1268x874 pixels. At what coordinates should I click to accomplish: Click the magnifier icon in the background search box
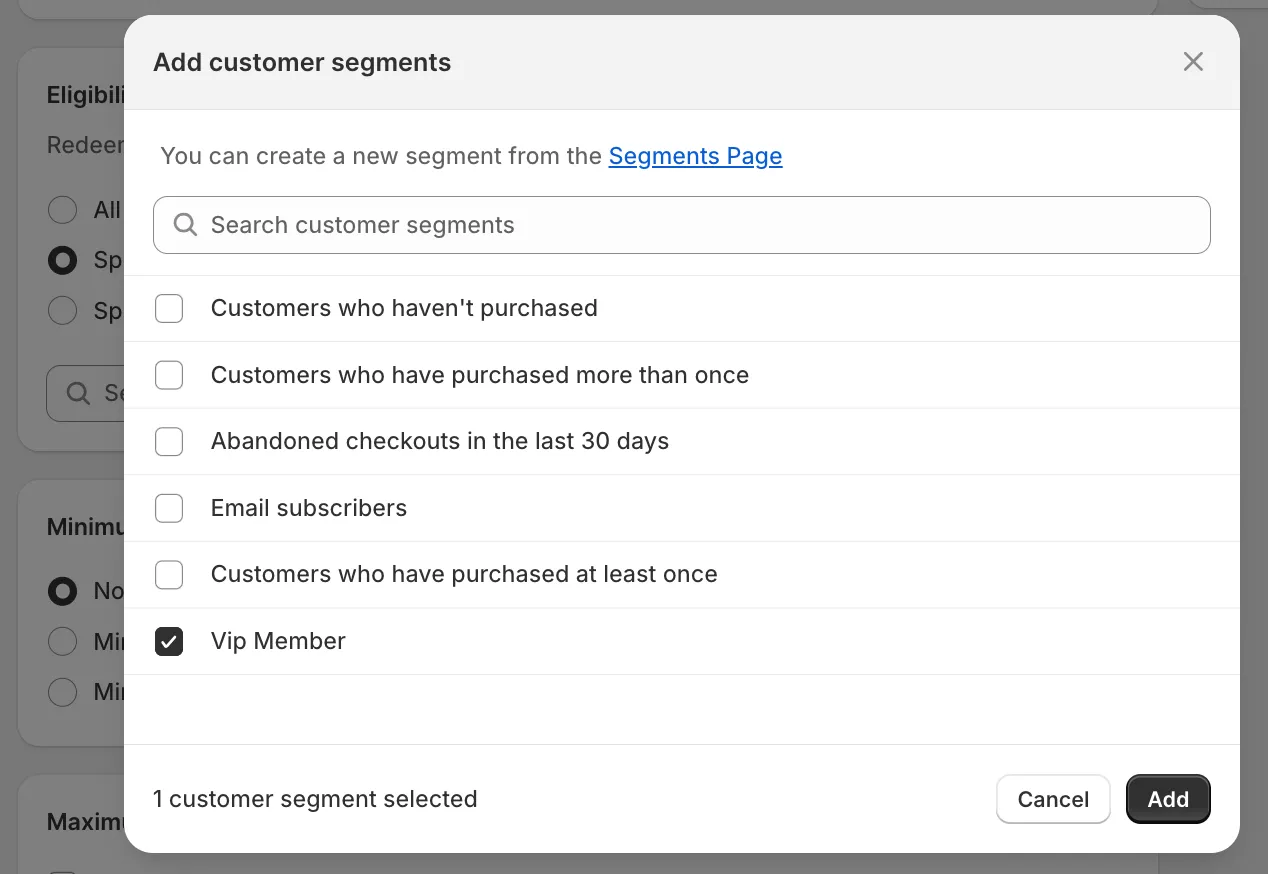click(x=78, y=393)
